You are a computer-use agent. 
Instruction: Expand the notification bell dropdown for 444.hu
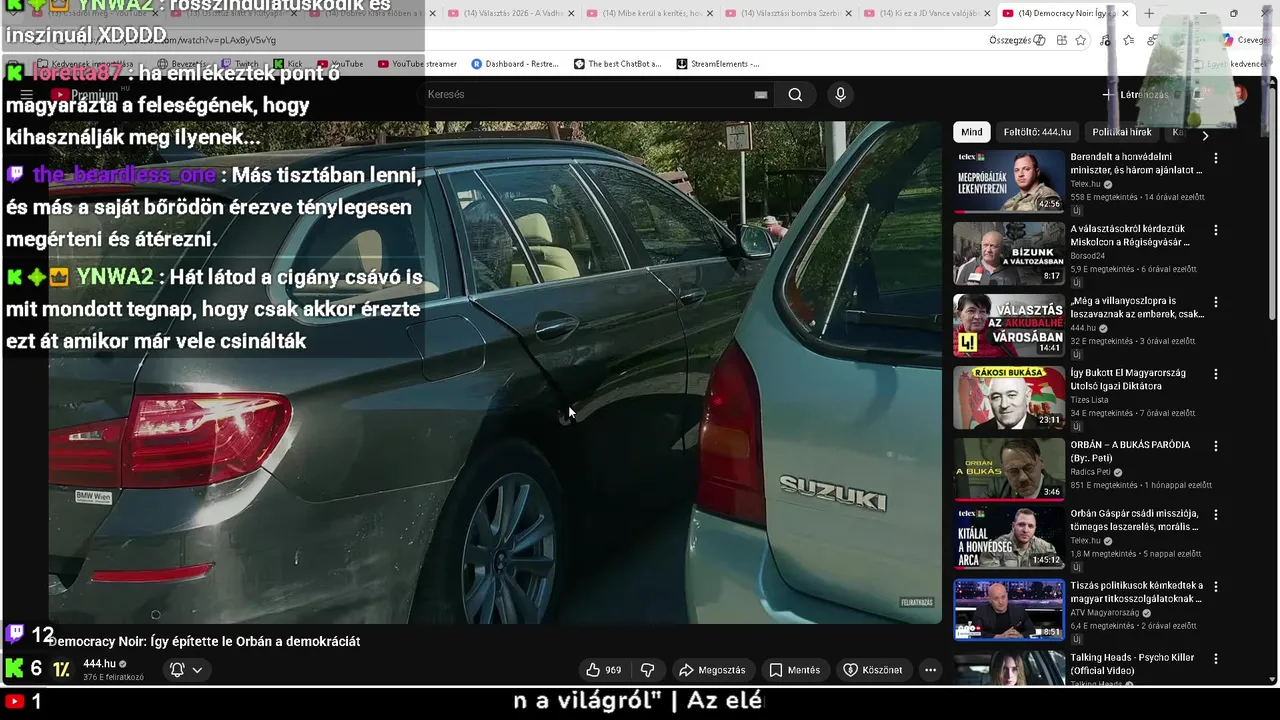coord(186,670)
